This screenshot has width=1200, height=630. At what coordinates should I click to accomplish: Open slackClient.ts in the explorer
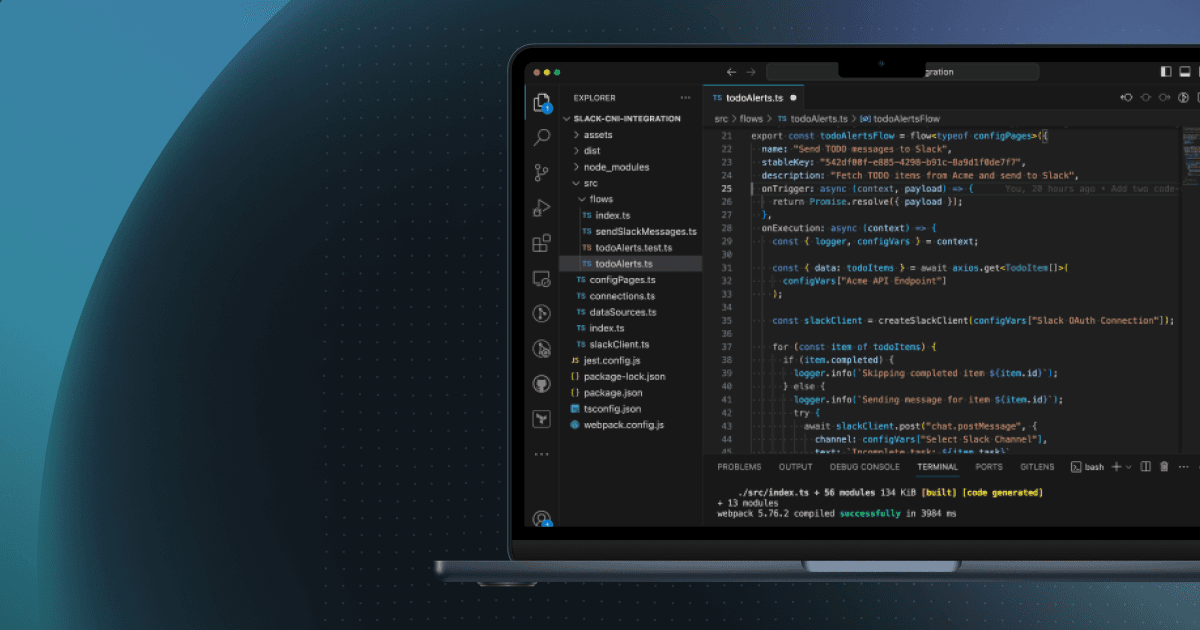(612, 344)
